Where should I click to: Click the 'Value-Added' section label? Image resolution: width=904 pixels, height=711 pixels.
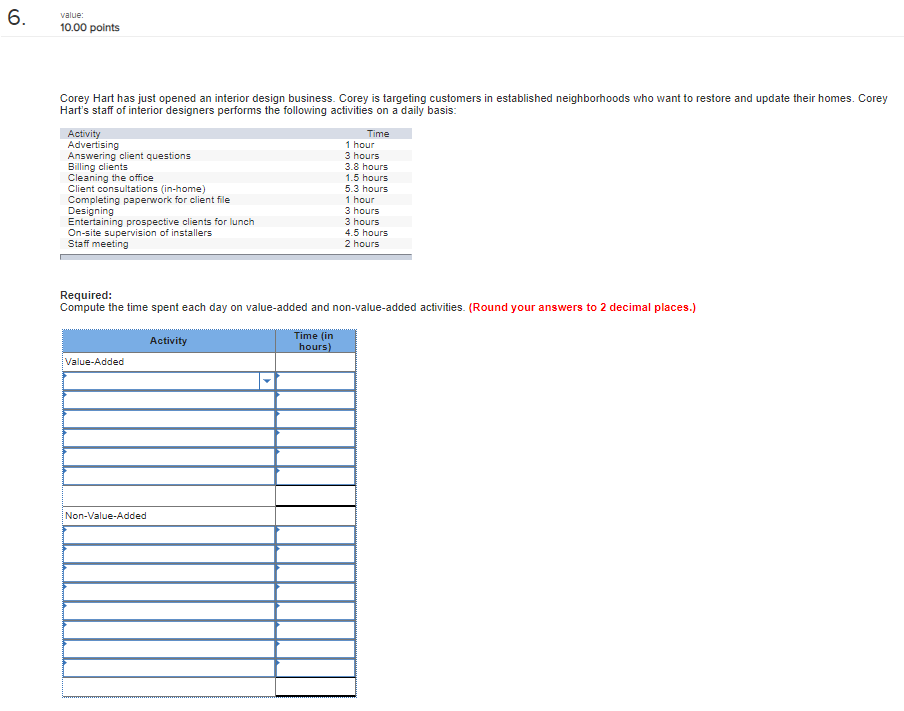tap(95, 362)
